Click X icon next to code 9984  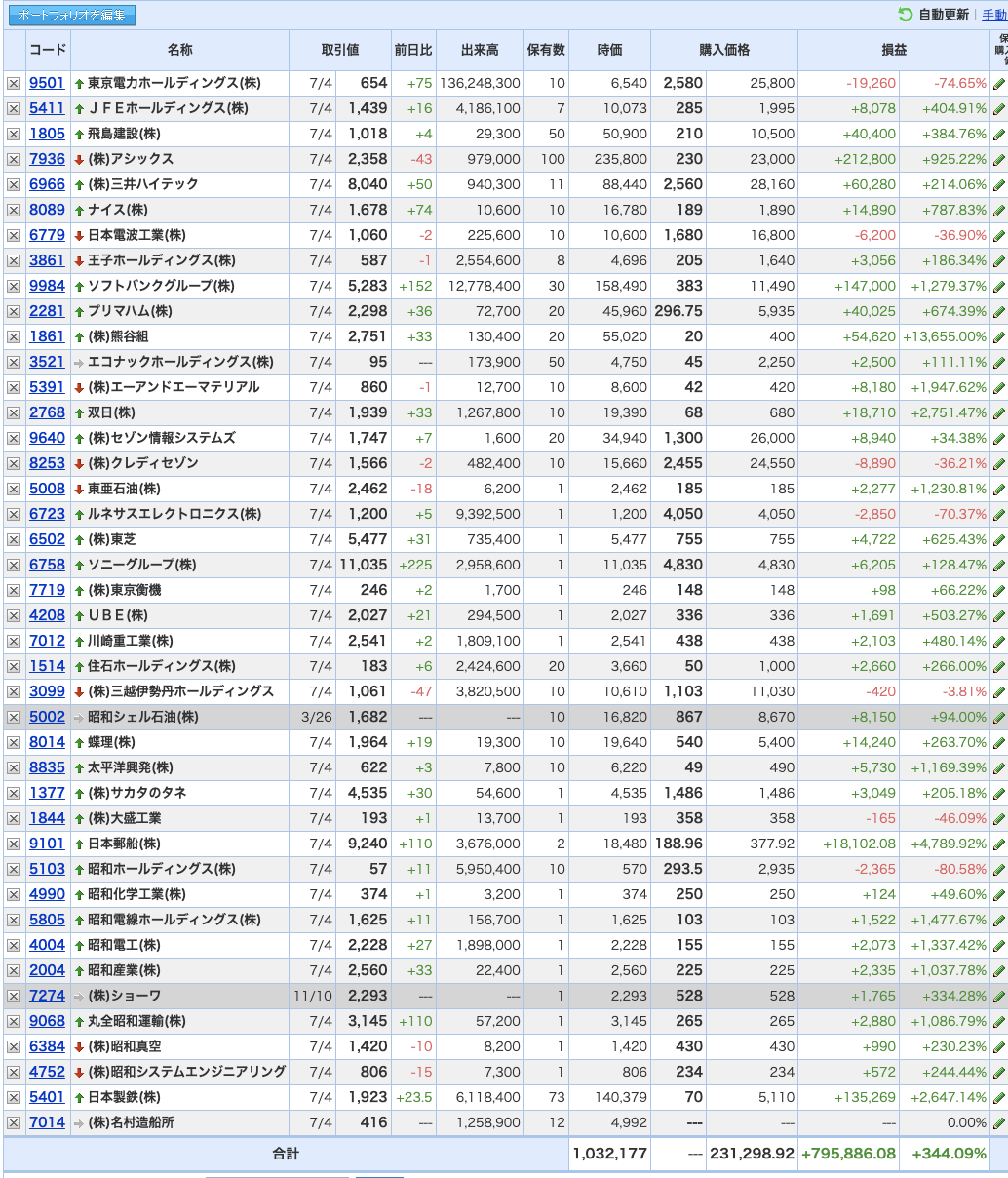click(x=14, y=286)
